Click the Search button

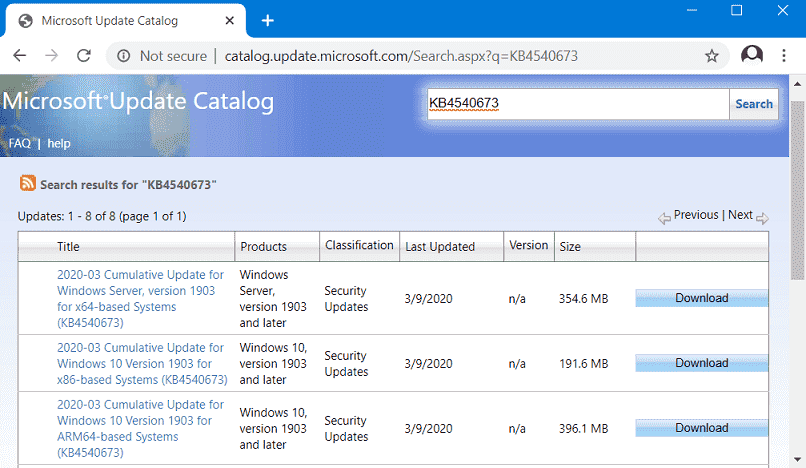[x=754, y=104]
